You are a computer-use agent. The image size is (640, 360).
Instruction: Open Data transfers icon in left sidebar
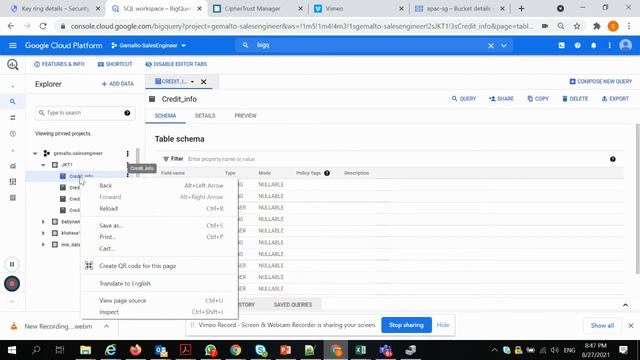pos(13,118)
